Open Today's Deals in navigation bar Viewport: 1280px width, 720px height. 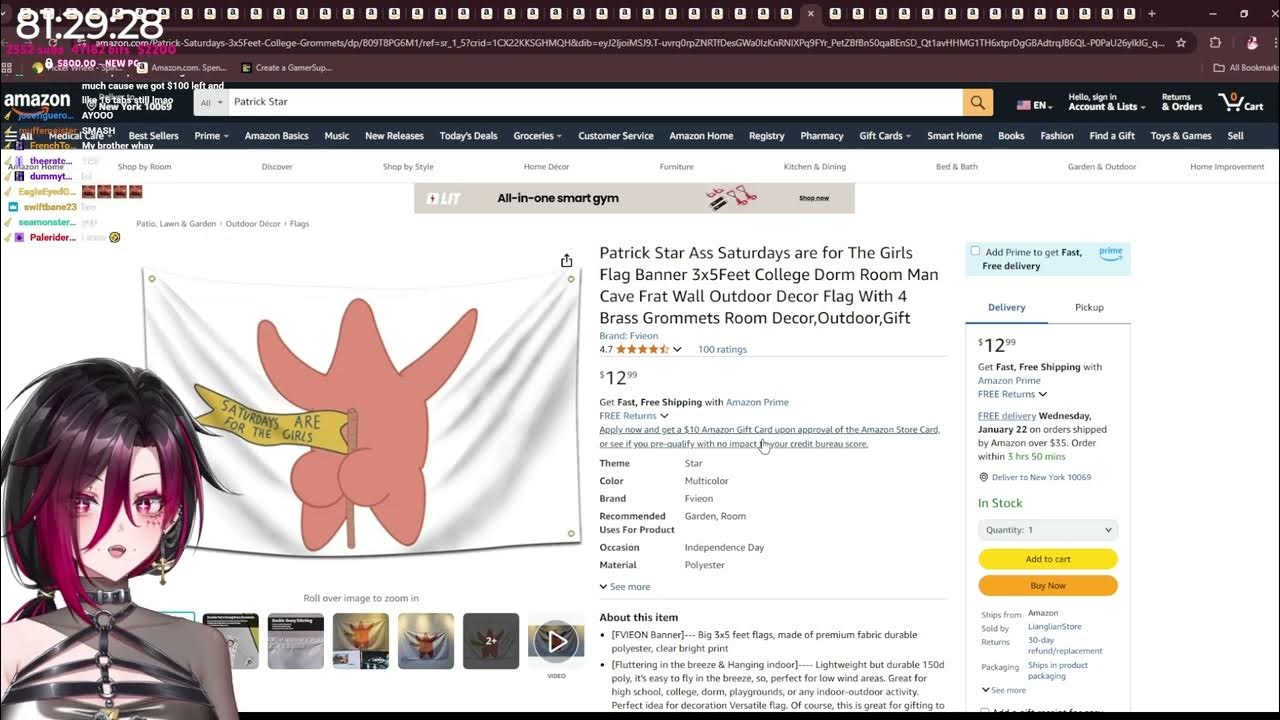[x=468, y=136]
